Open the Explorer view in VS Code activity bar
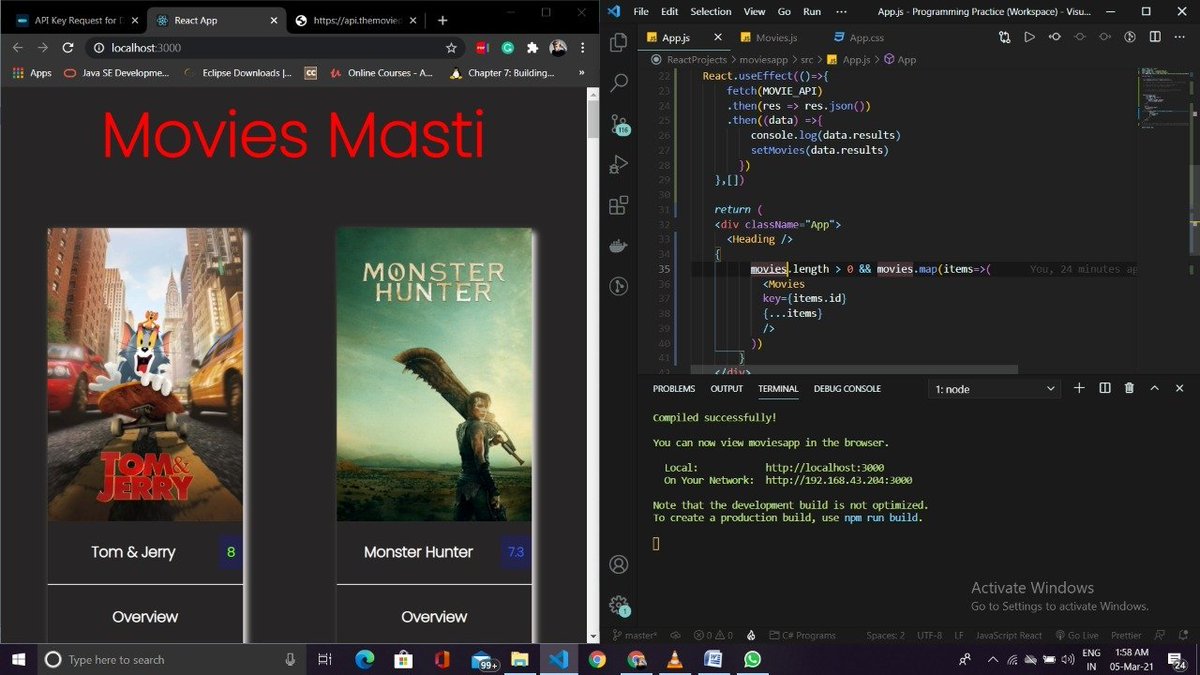 [x=619, y=41]
